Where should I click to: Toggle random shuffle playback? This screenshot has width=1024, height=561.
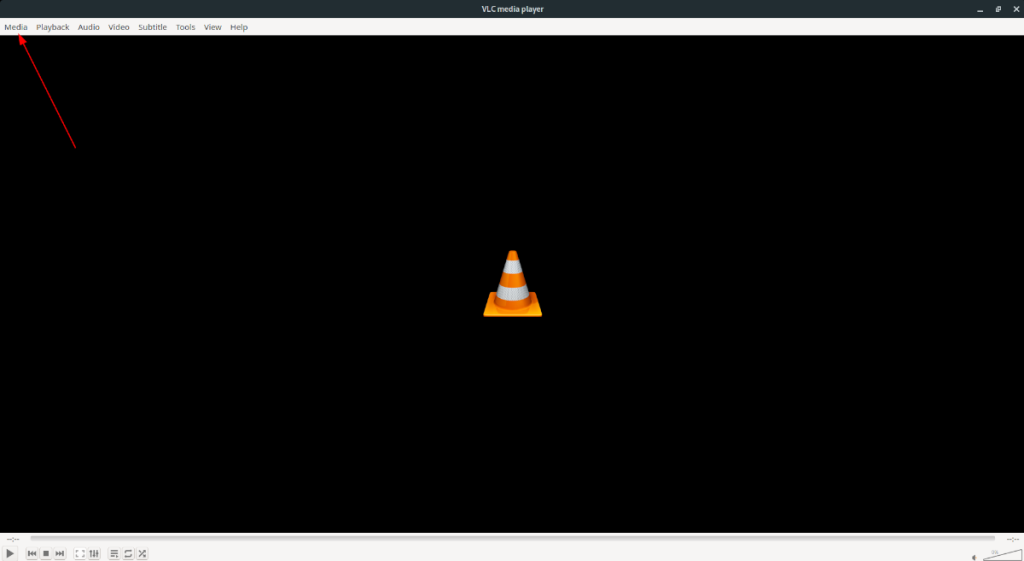[x=142, y=553]
